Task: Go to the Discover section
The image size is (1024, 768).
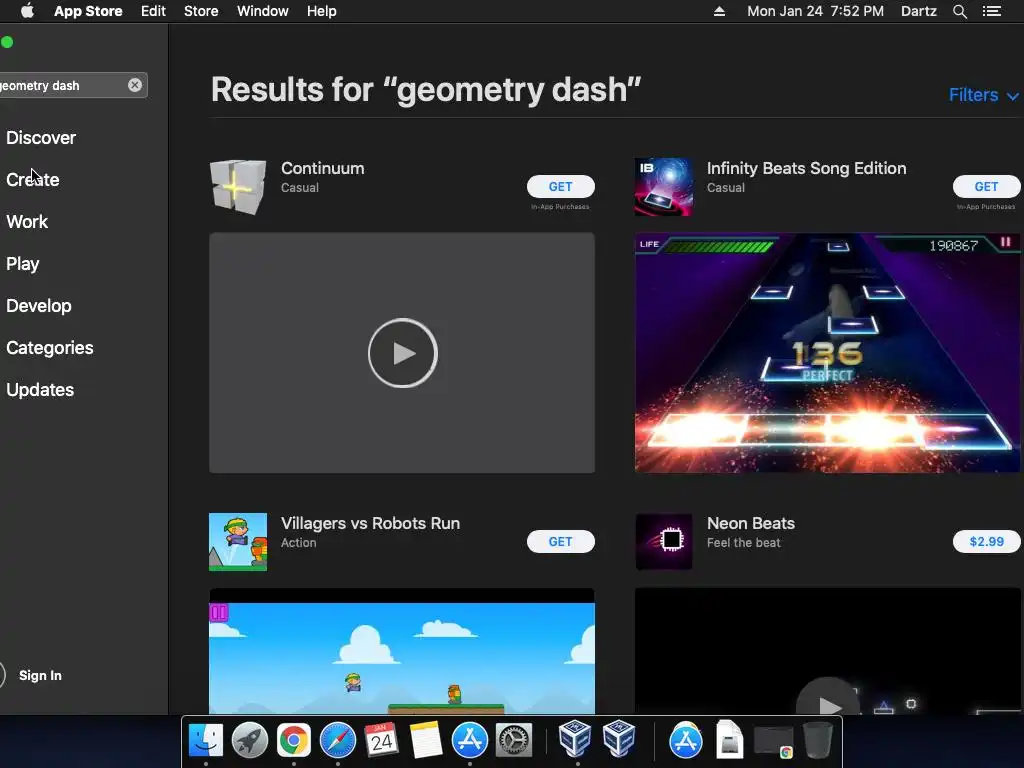Action: 41,138
